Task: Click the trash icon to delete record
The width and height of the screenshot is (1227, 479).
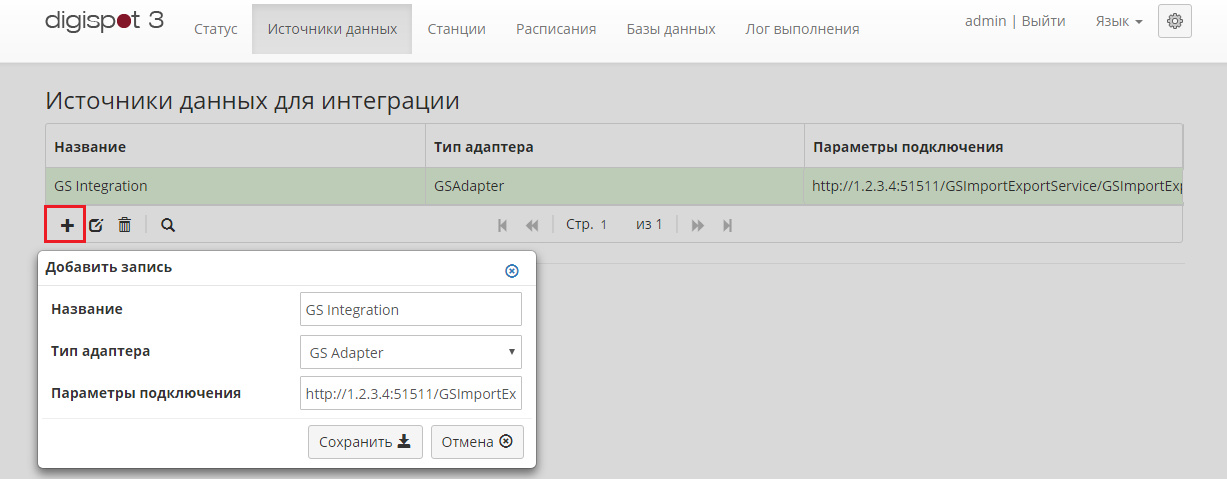Action: [x=124, y=225]
